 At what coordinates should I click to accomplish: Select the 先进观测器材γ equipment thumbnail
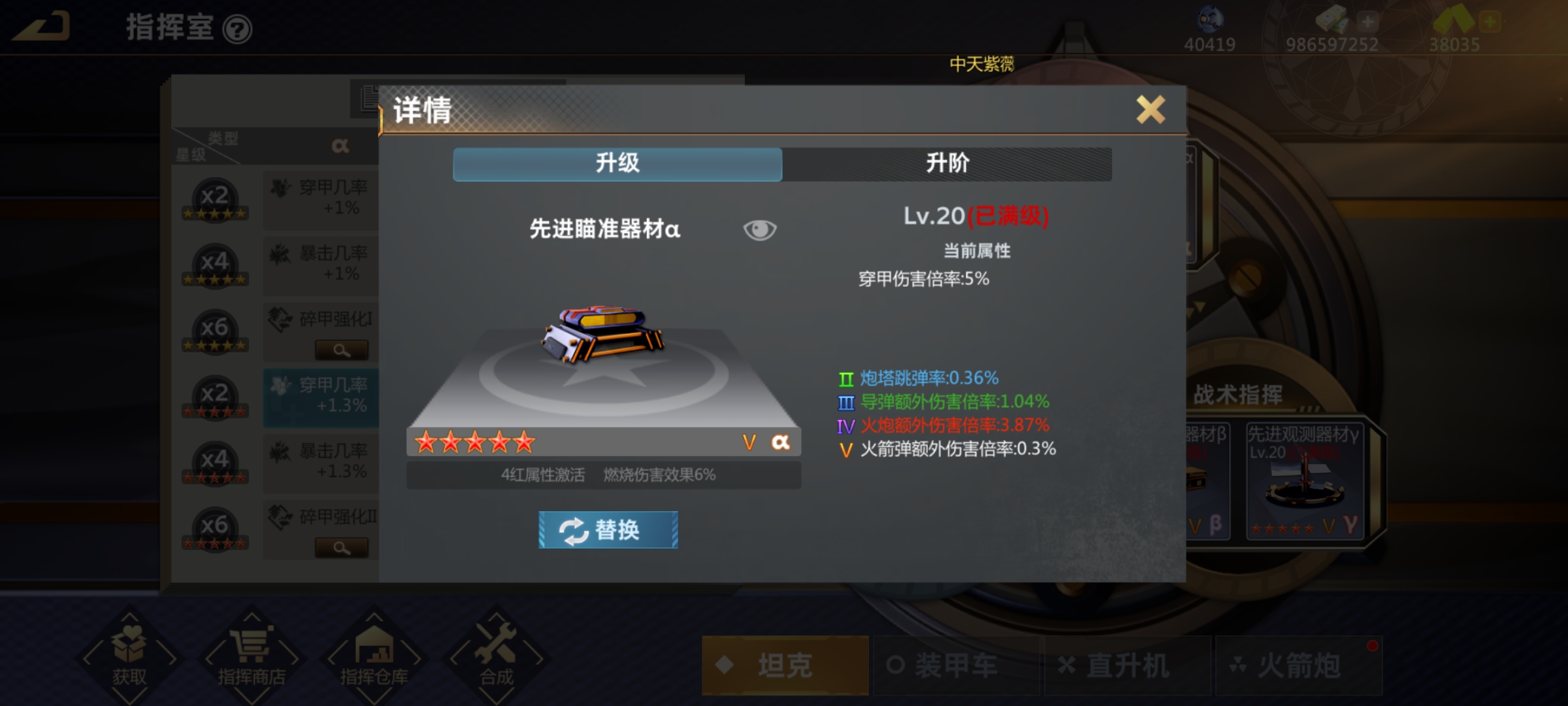point(1305,480)
